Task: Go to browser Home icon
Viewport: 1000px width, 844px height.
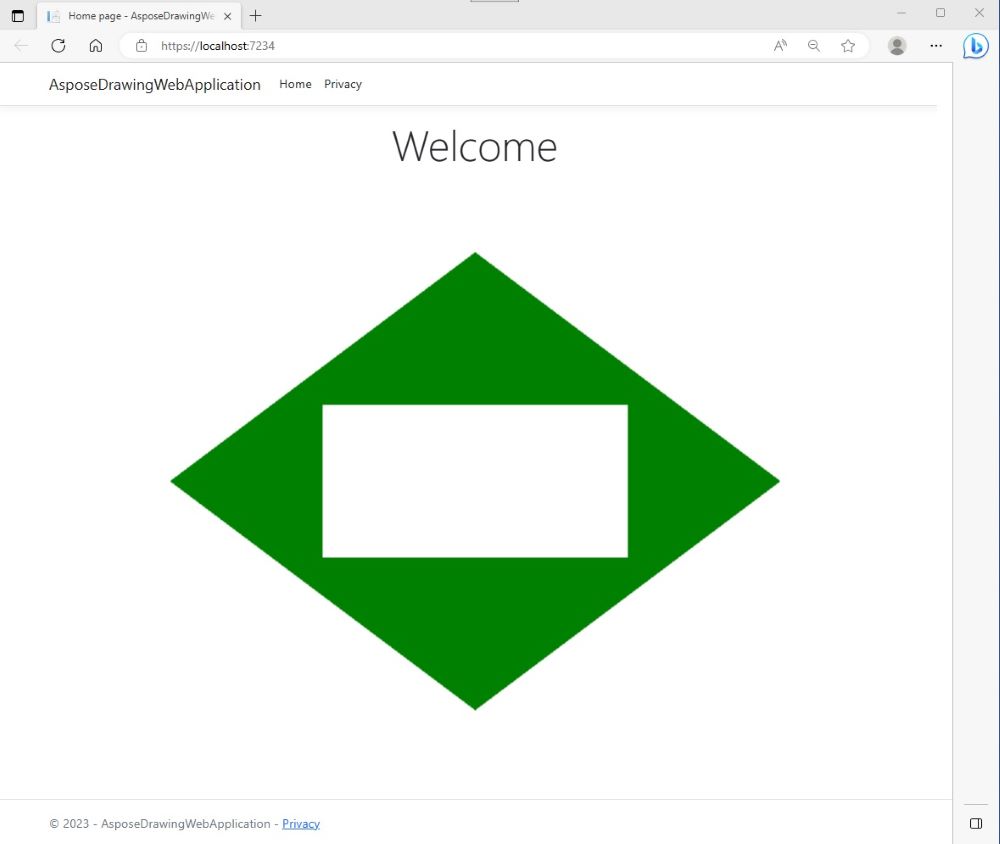Action: pos(96,46)
